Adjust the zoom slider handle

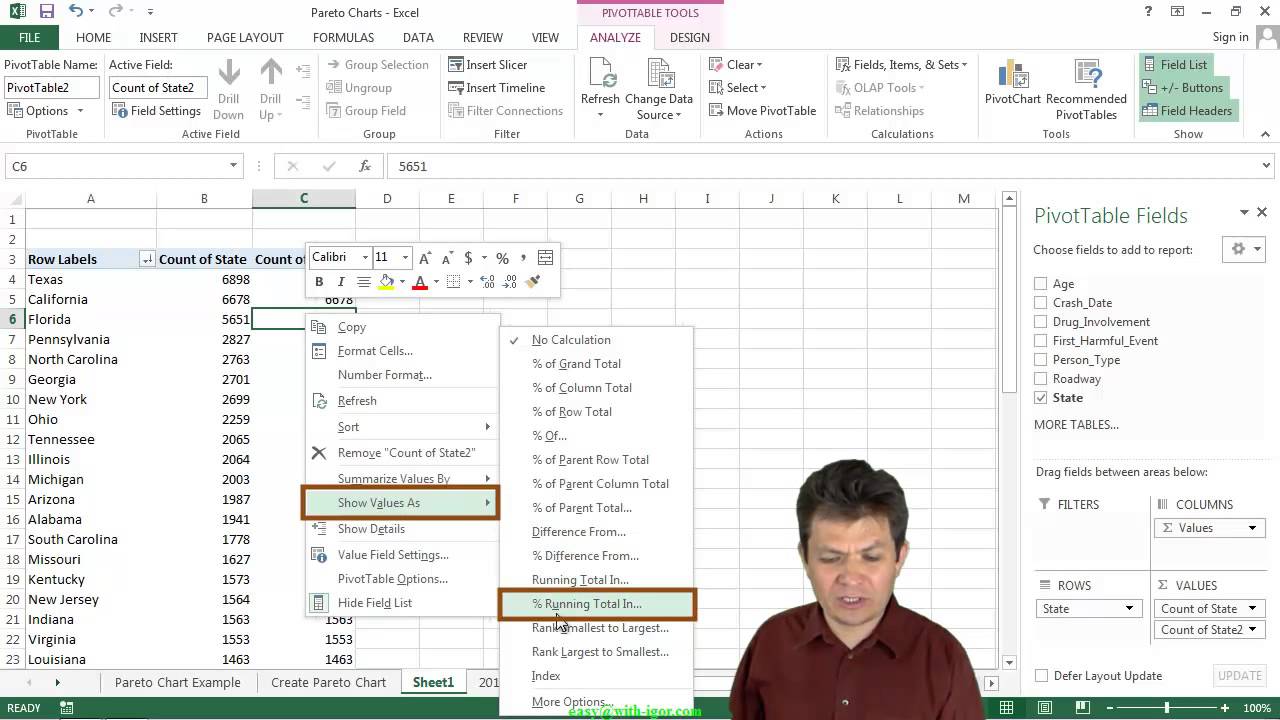coord(1166,708)
